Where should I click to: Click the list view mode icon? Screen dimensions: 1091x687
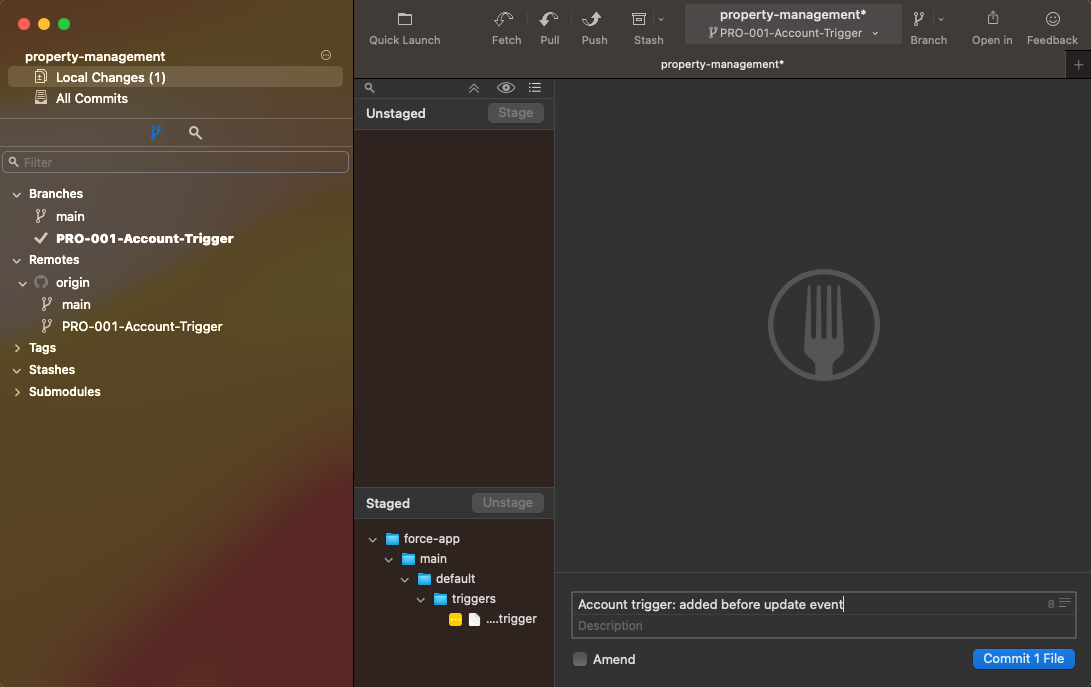tap(534, 87)
